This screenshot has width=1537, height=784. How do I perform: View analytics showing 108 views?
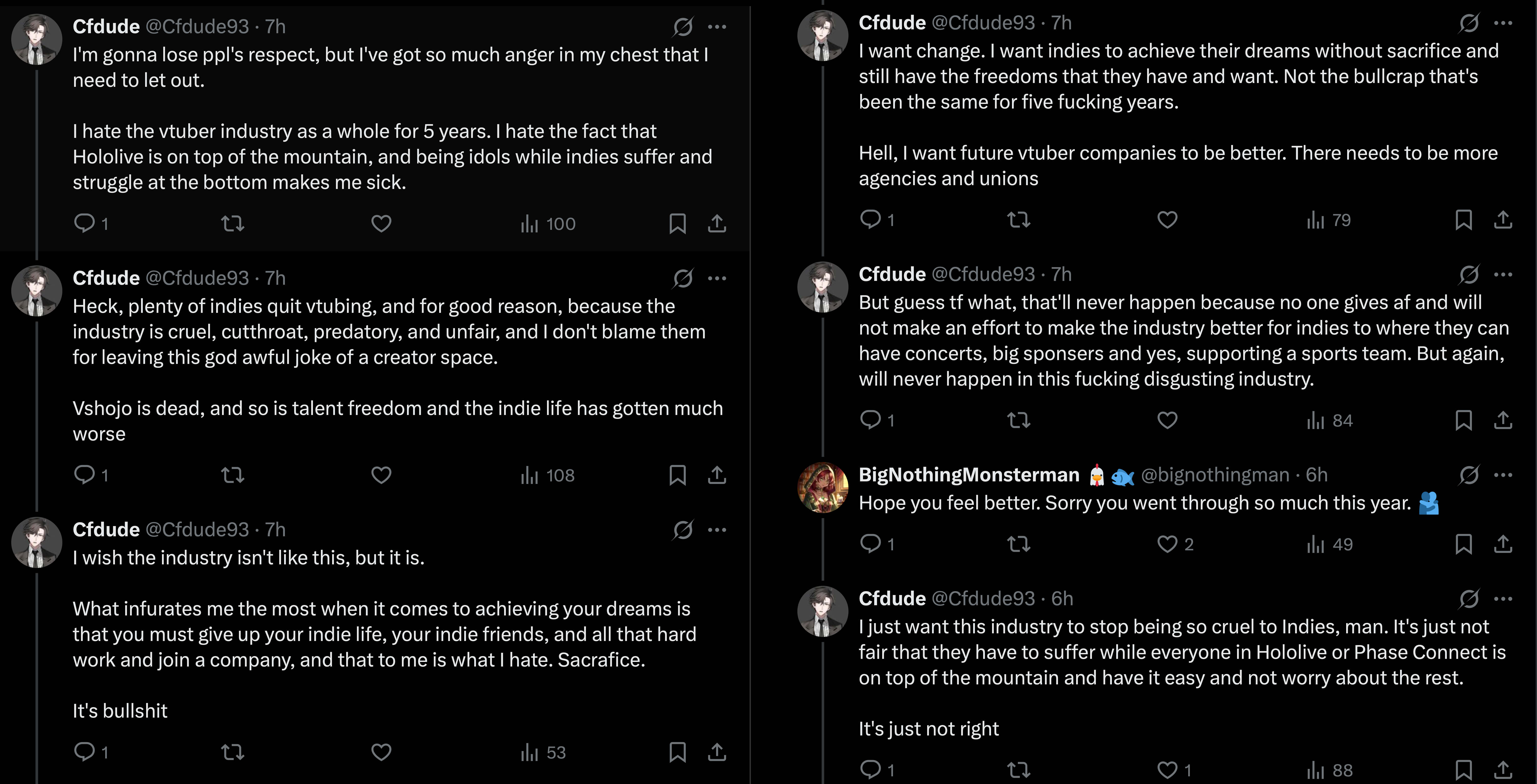coord(547,475)
